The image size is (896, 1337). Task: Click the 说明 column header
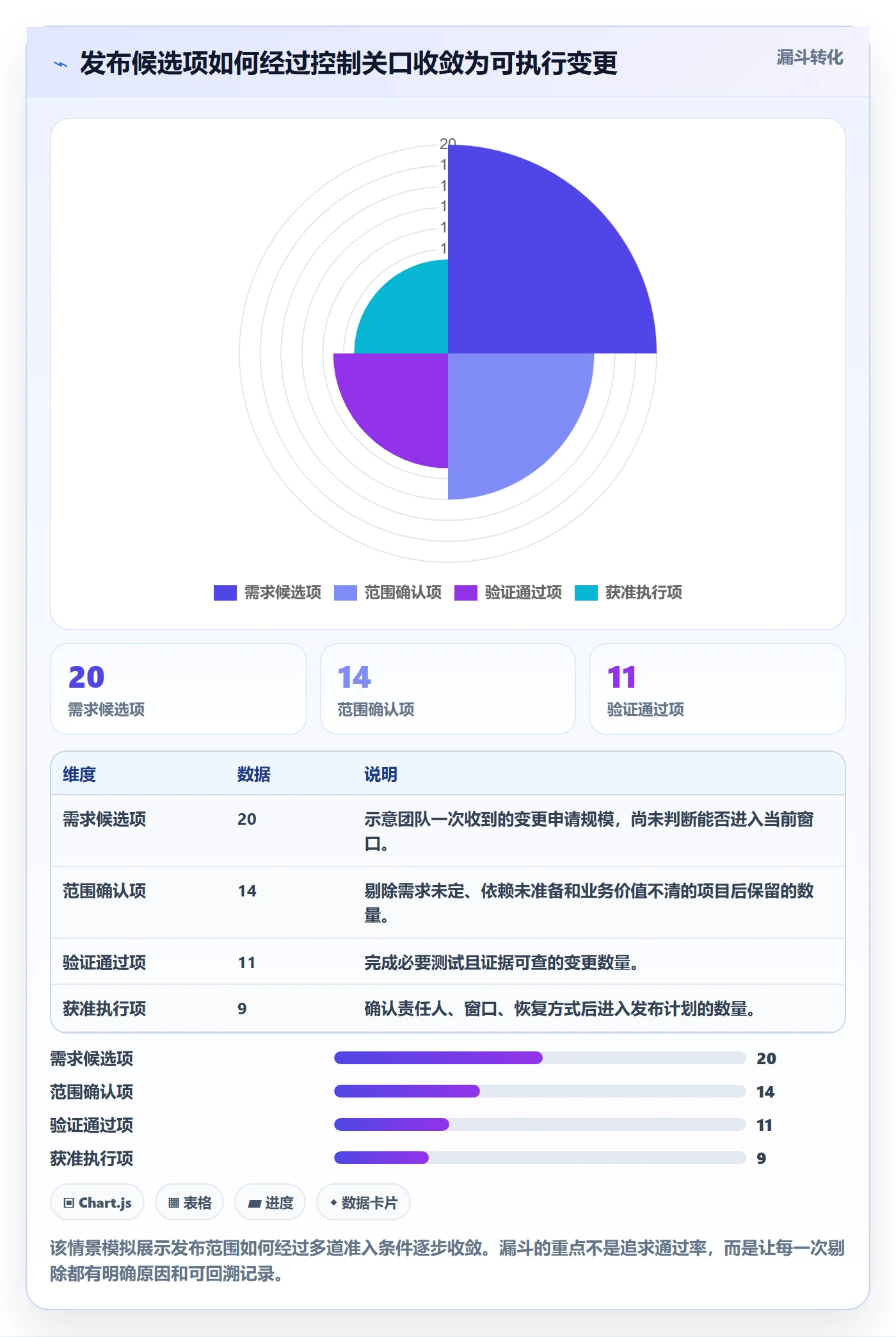point(381,774)
